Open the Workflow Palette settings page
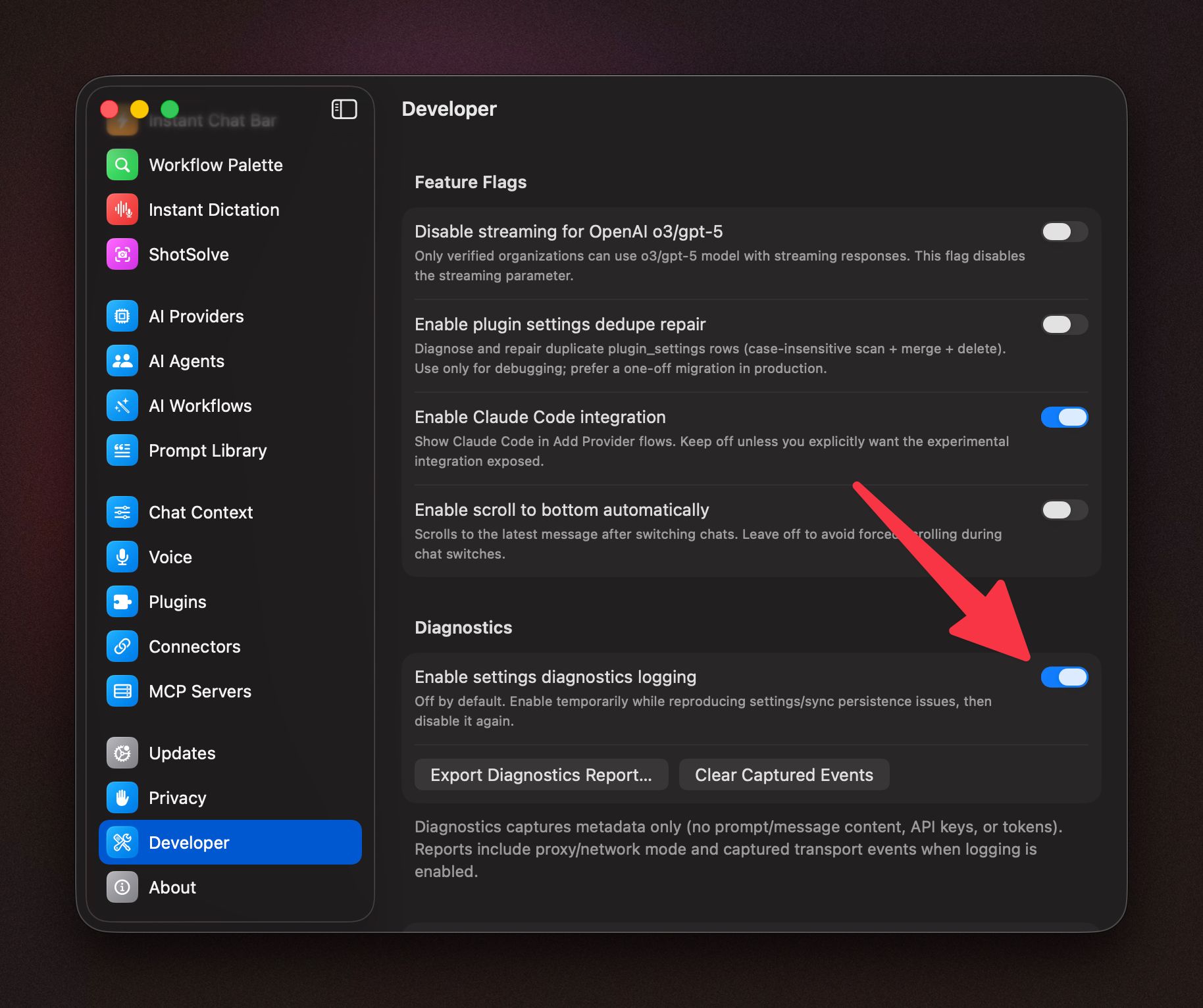This screenshot has height=1008, width=1203. click(230, 164)
